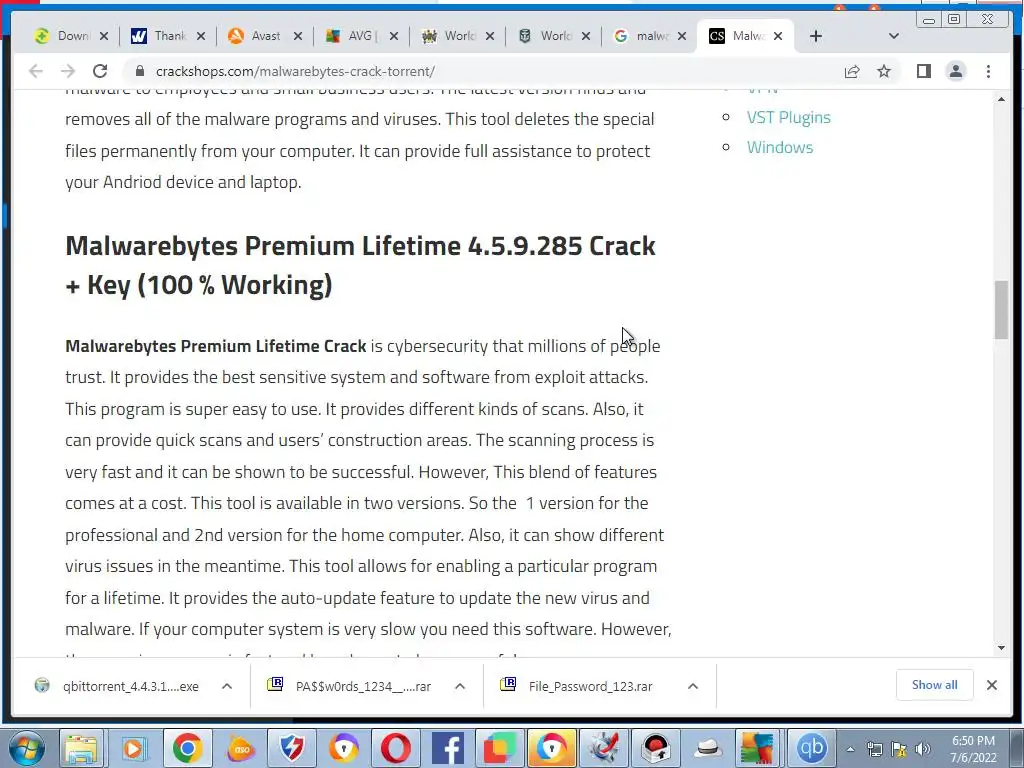Click the padlock site info icon
The height and width of the screenshot is (768, 1024).
[x=139, y=71]
